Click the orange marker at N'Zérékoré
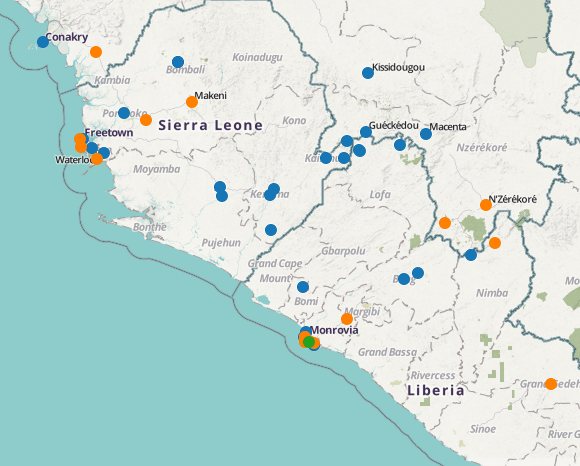 pyautogui.click(x=486, y=205)
